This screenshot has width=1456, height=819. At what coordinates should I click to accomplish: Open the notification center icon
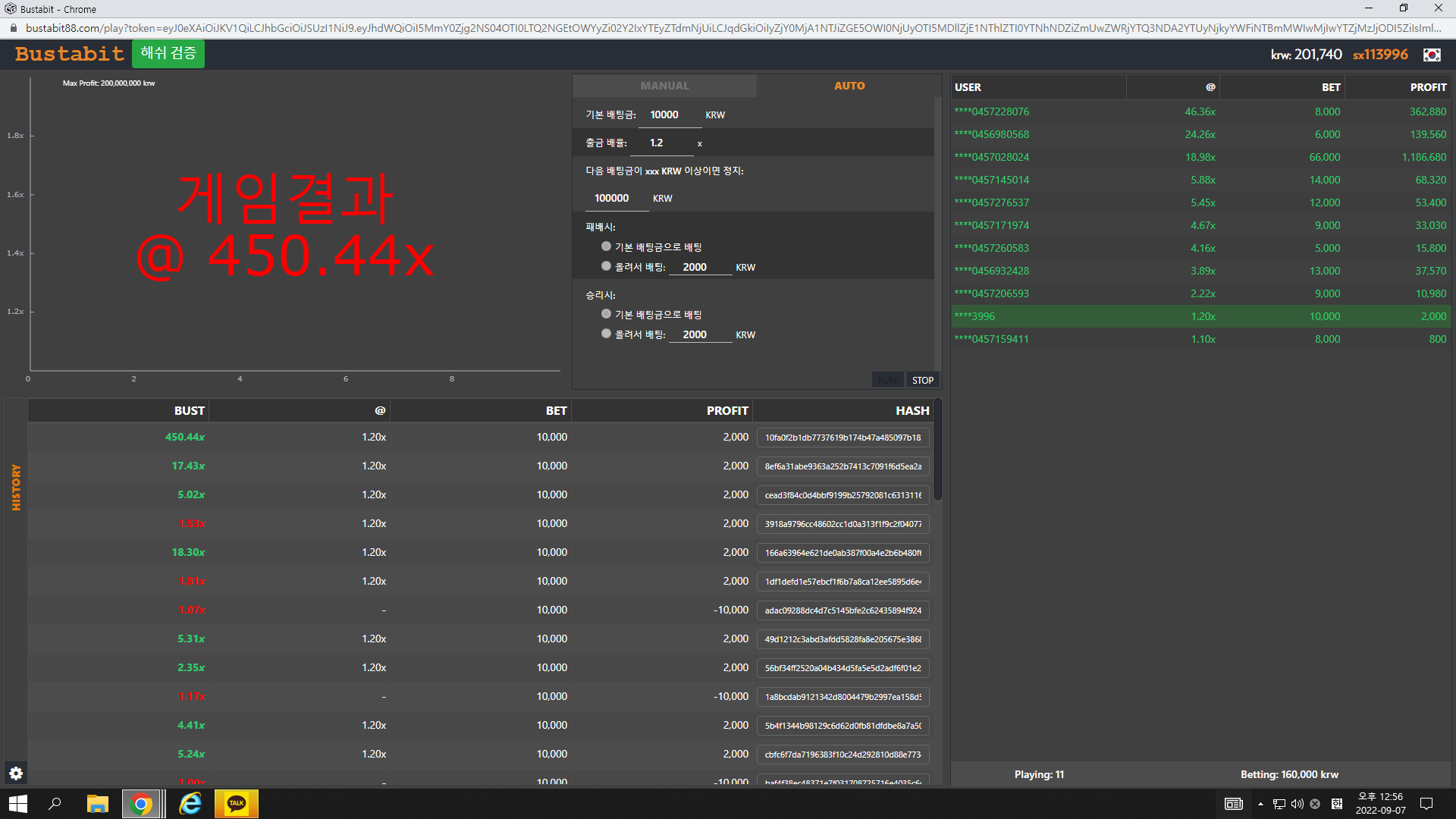click(x=1426, y=804)
